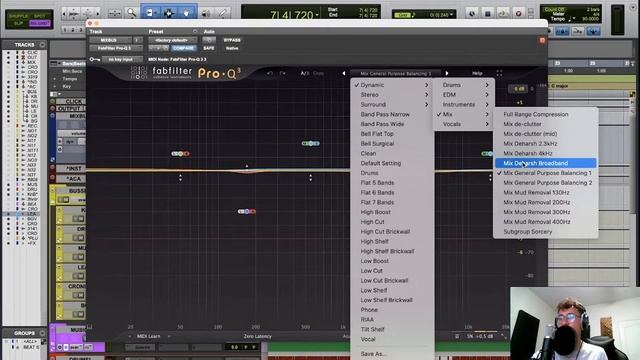This screenshot has height=360, width=640.
Task: Toggle the Slip edit mode
Action: 18,23
